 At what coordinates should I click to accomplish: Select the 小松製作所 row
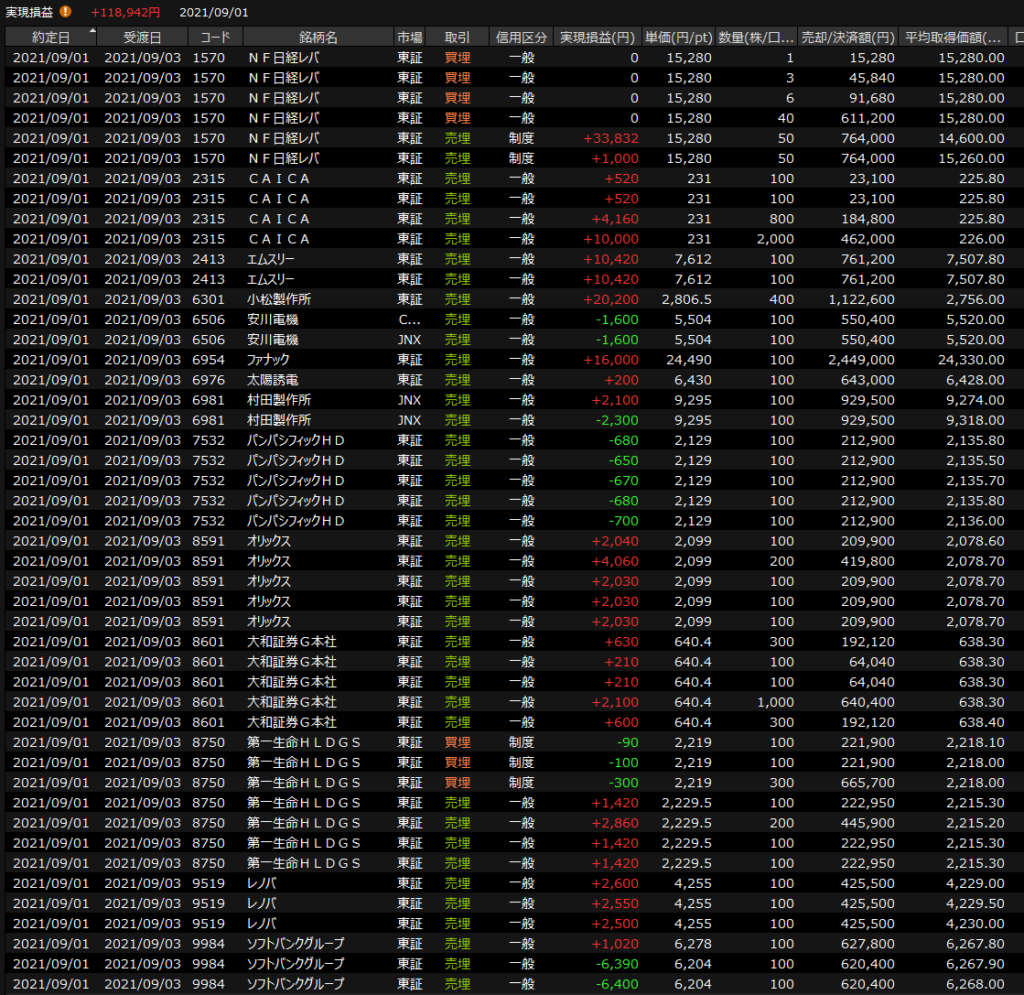[x=500, y=299]
